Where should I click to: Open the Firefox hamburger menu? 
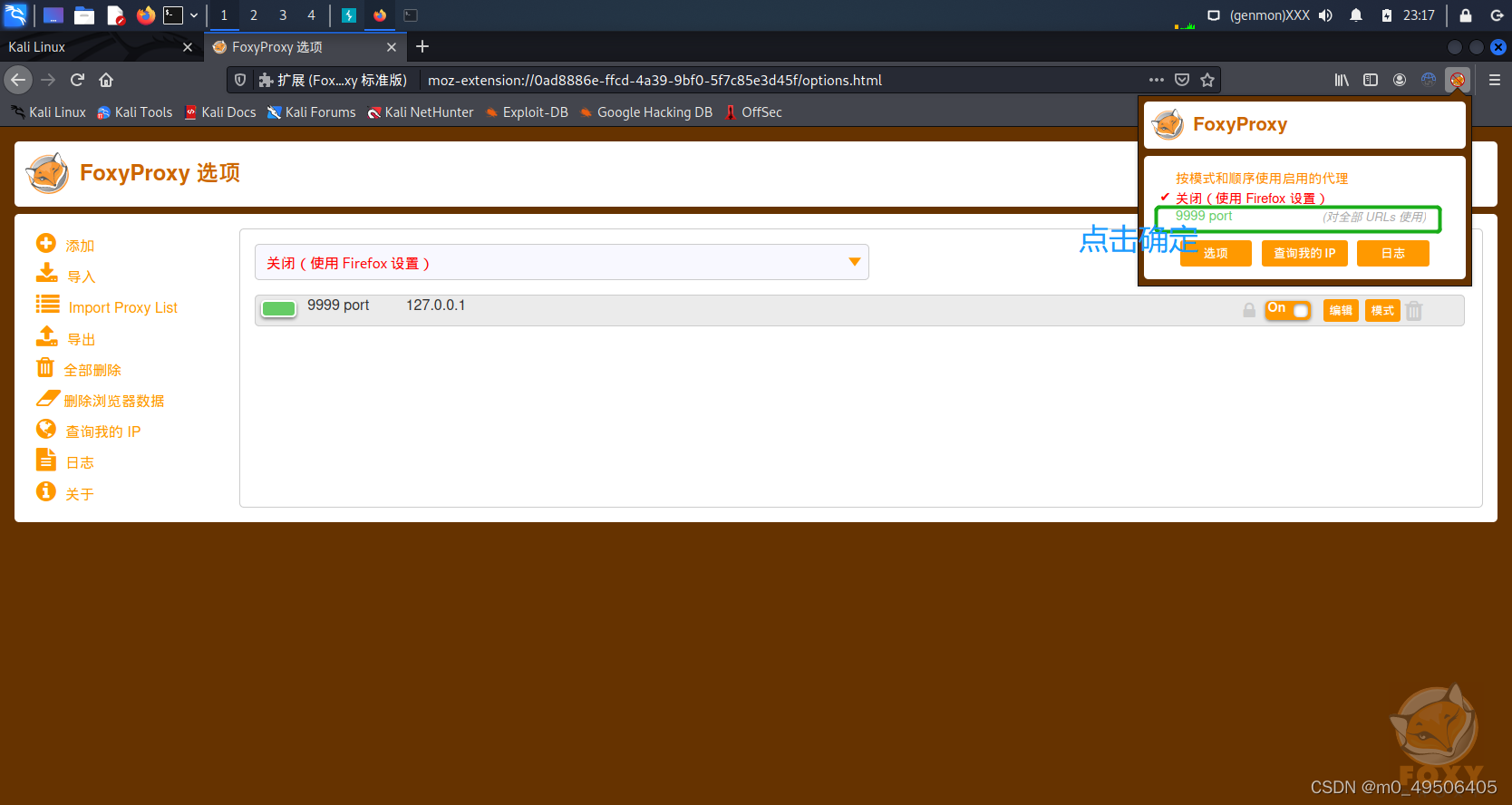pos(1495,80)
